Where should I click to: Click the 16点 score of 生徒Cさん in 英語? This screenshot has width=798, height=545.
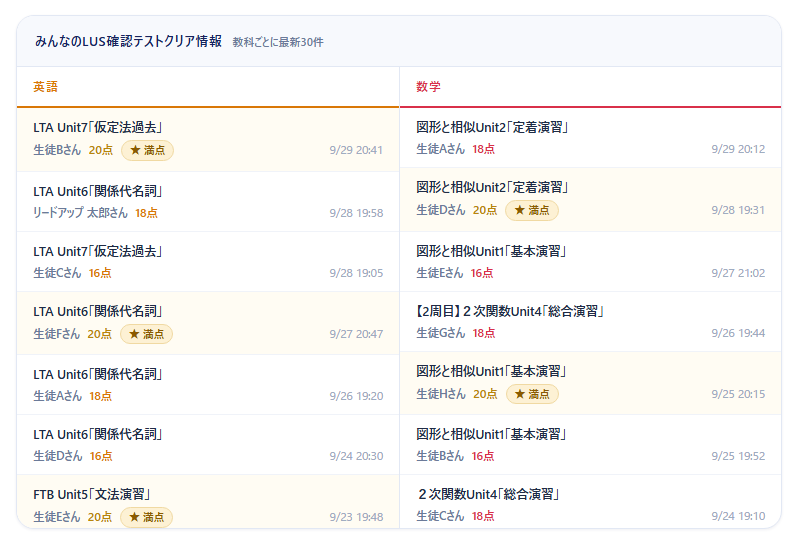(100, 273)
